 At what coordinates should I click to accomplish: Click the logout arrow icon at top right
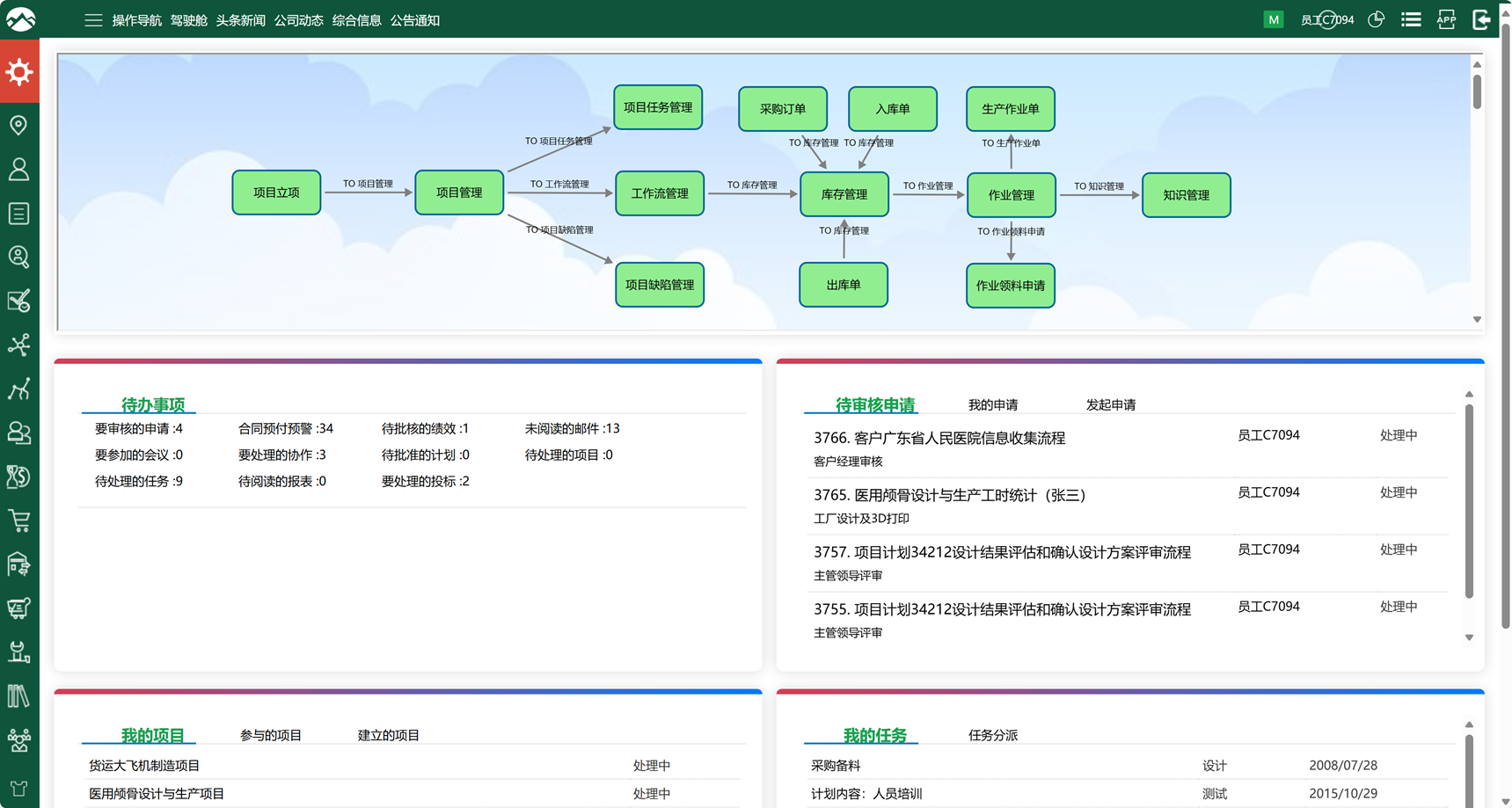1481,19
